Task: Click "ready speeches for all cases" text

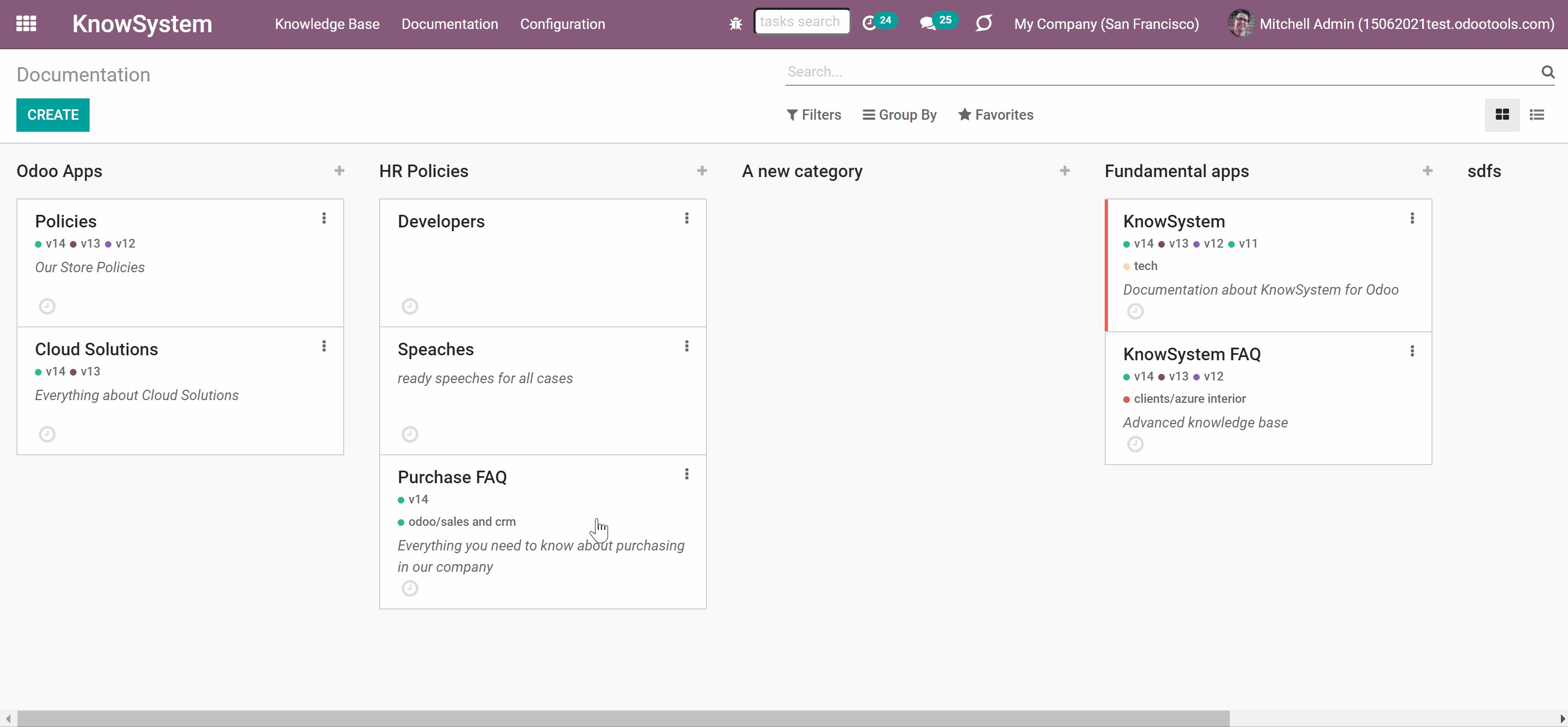Action: 485,378
